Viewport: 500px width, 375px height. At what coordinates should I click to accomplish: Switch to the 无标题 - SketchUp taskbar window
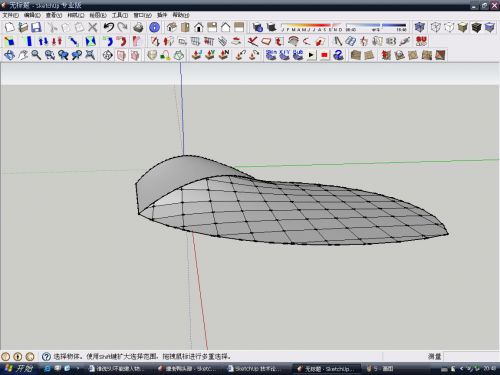point(328,369)
